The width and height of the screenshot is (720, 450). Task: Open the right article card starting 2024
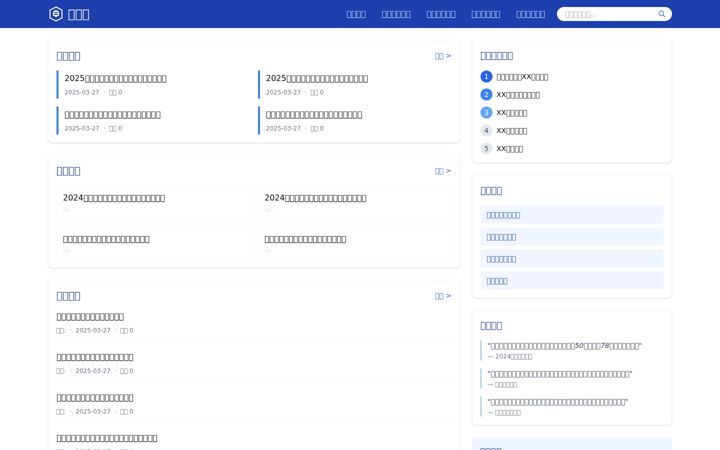click(x=354, y=202)
